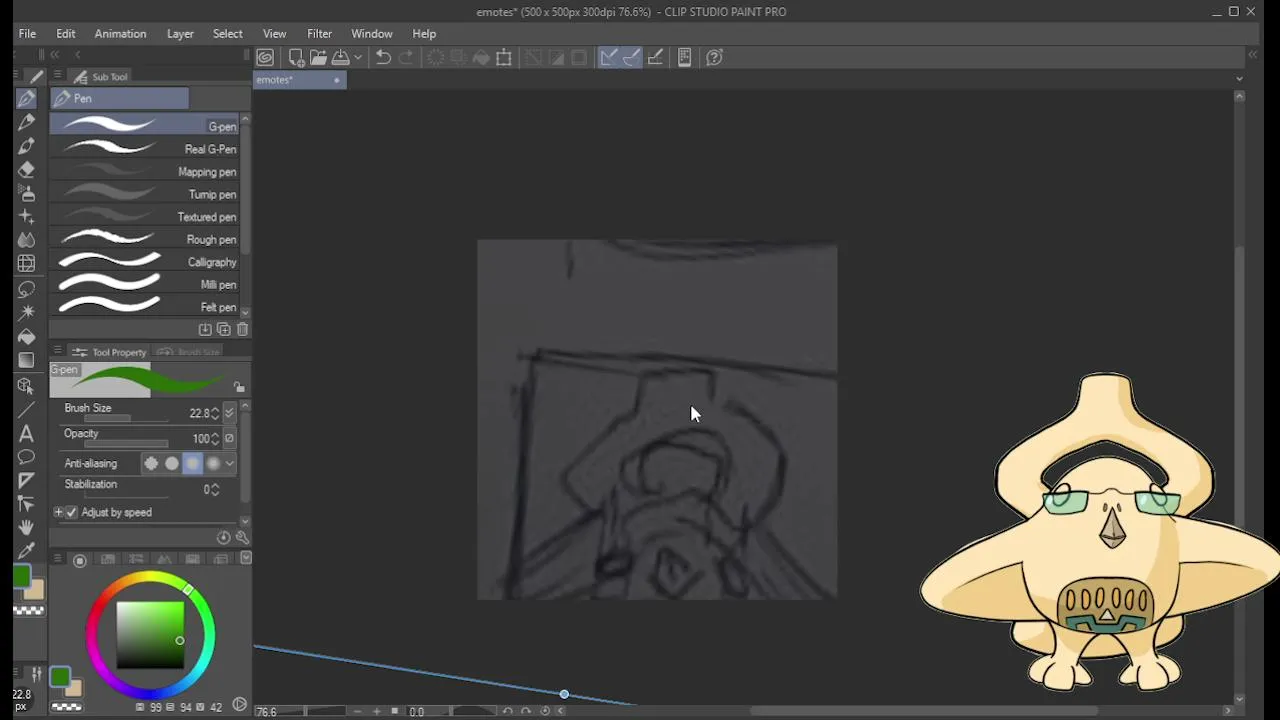Viewport: 1280px width, 720px height.
Task: Select the Operation object tool
Action: (27, 386)
